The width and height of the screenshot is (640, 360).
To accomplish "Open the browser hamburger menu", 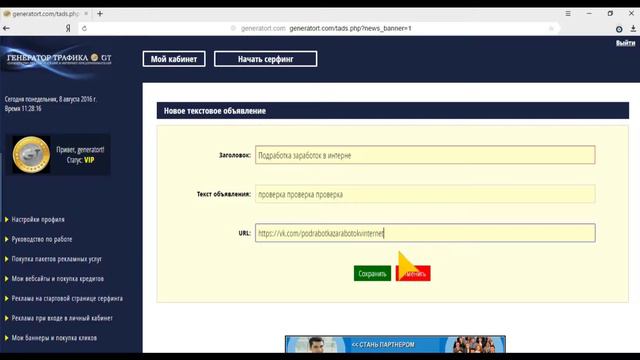I will point(568,13).
